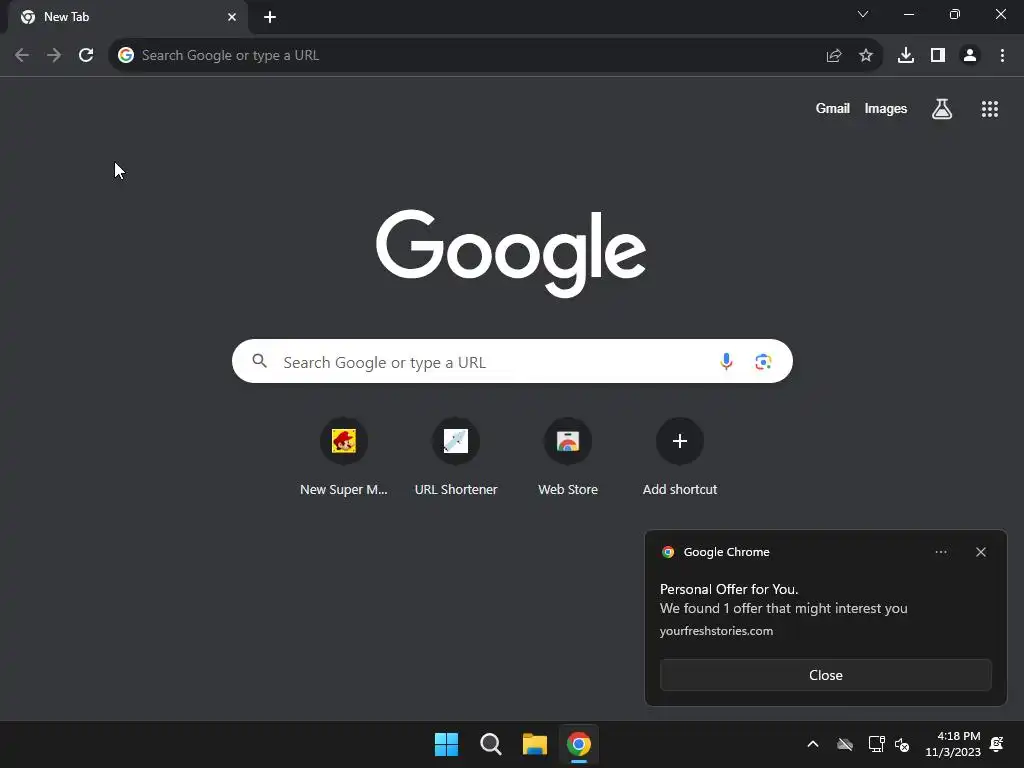Open the Chrome profile menu
The image size is (1024, 768).
pyautogui.click(x=970, y=56)
